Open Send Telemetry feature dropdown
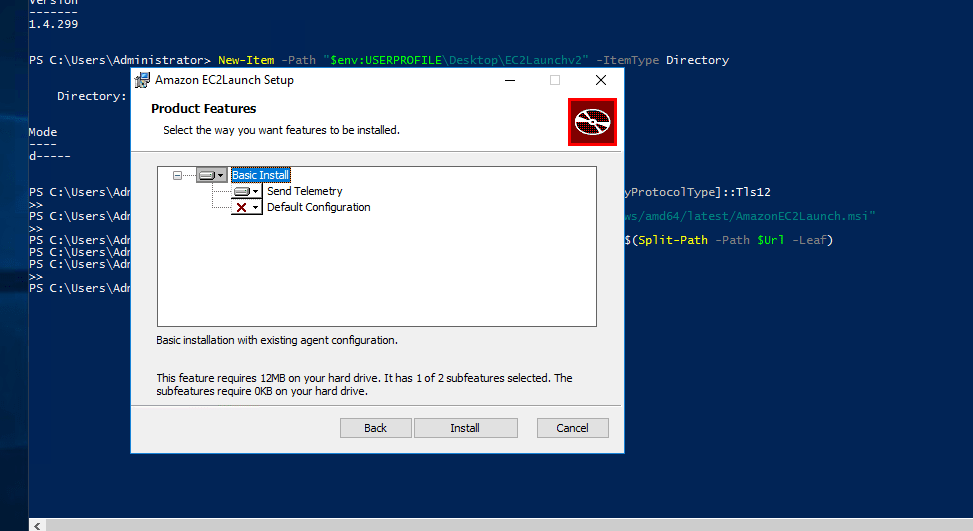The width and height of the screenshot is (973, 531). [246, 191]
